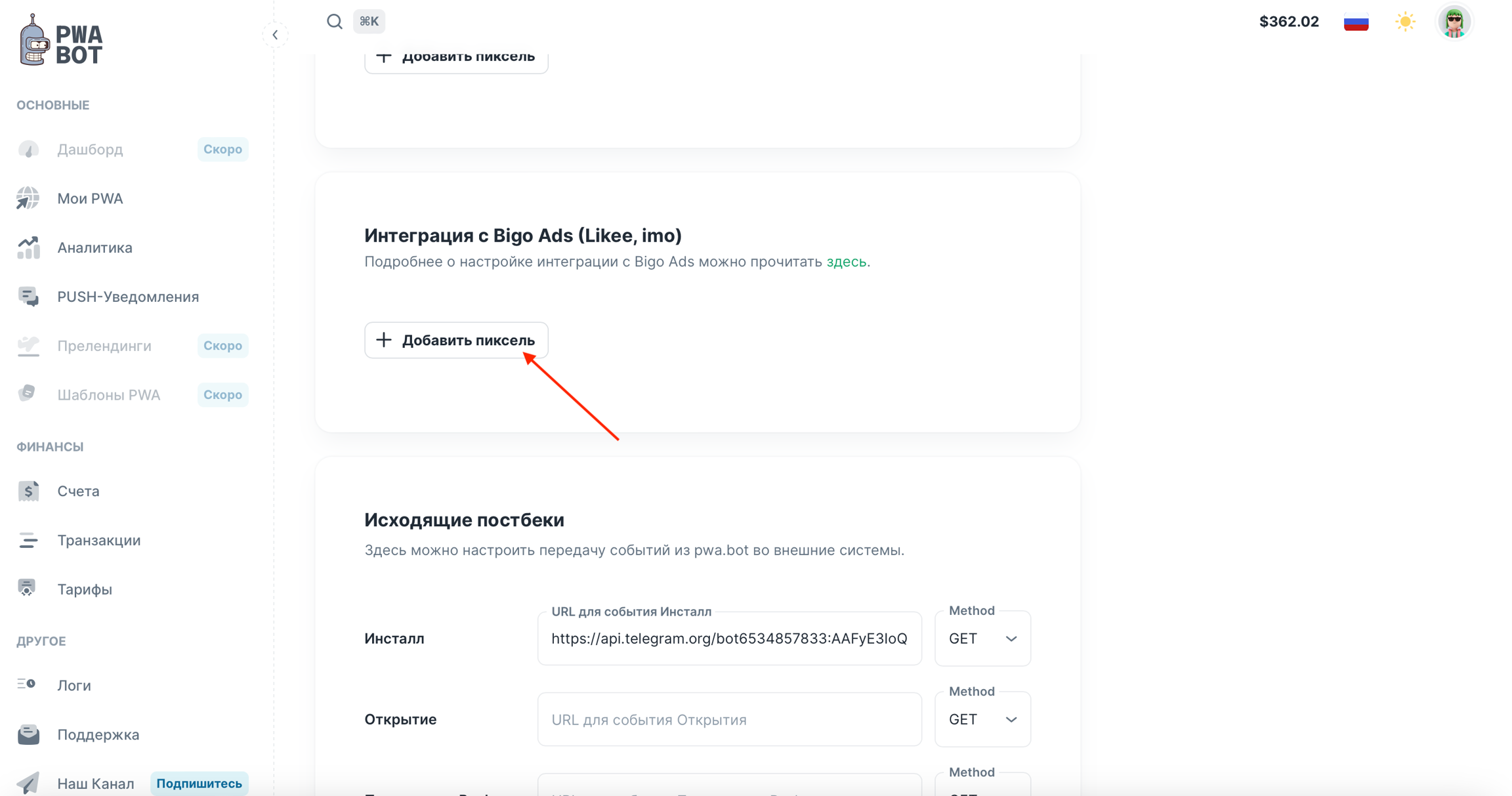Click the Подпишитесь badge next to Наш Канал
This screenshot has height=796, width=1512.
tap(199, 783)
